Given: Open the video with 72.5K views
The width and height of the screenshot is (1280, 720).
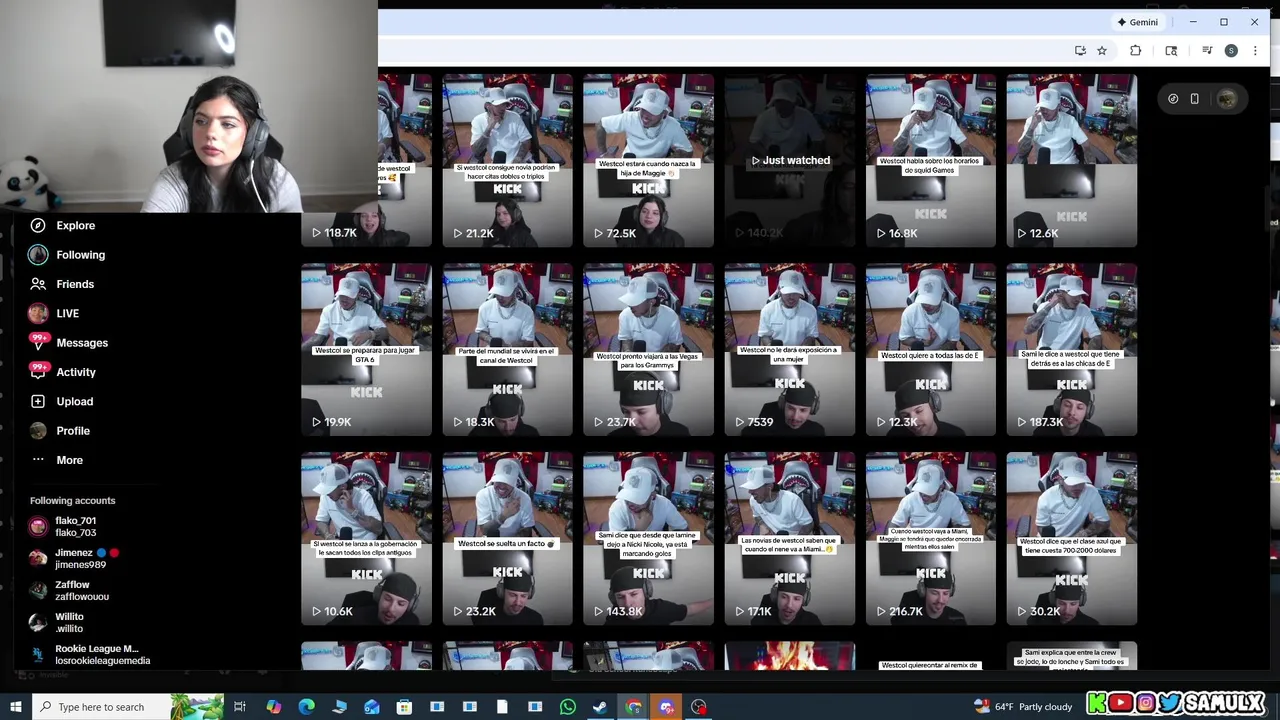Looking at the screenshot, I should [648, 160].
